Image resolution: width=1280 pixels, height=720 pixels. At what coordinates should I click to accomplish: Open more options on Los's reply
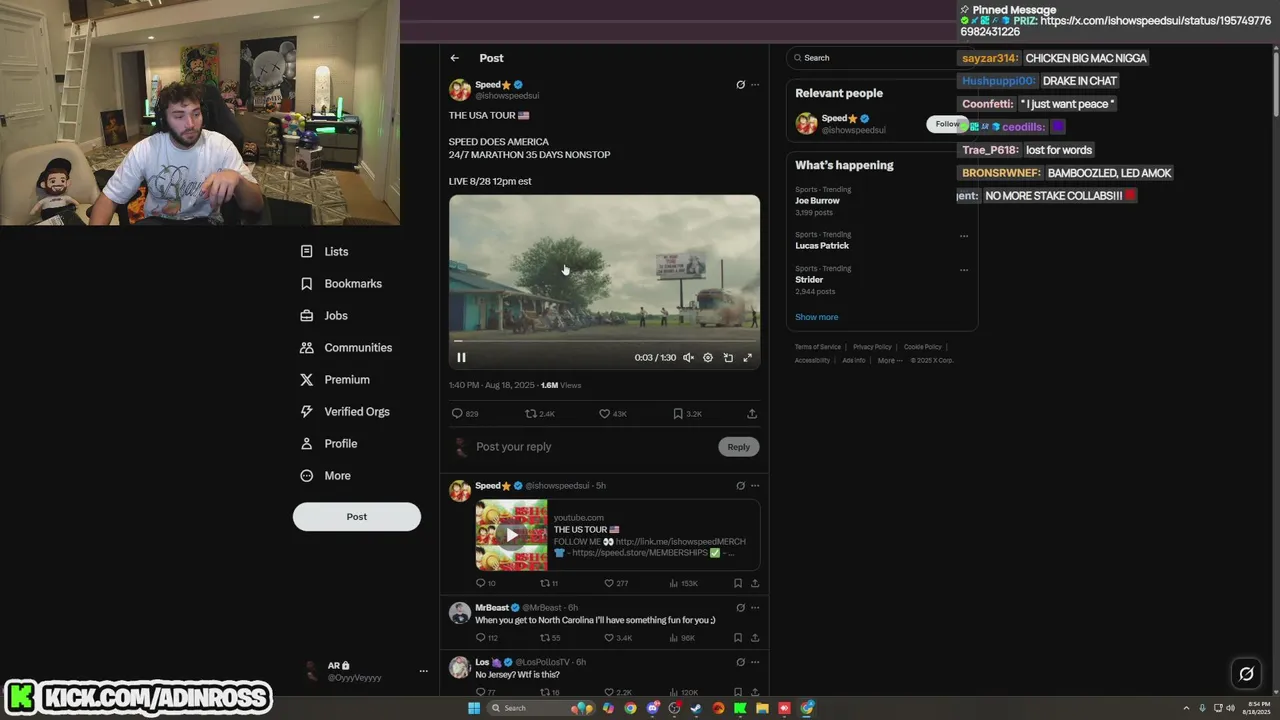click(x=755, y=662)
